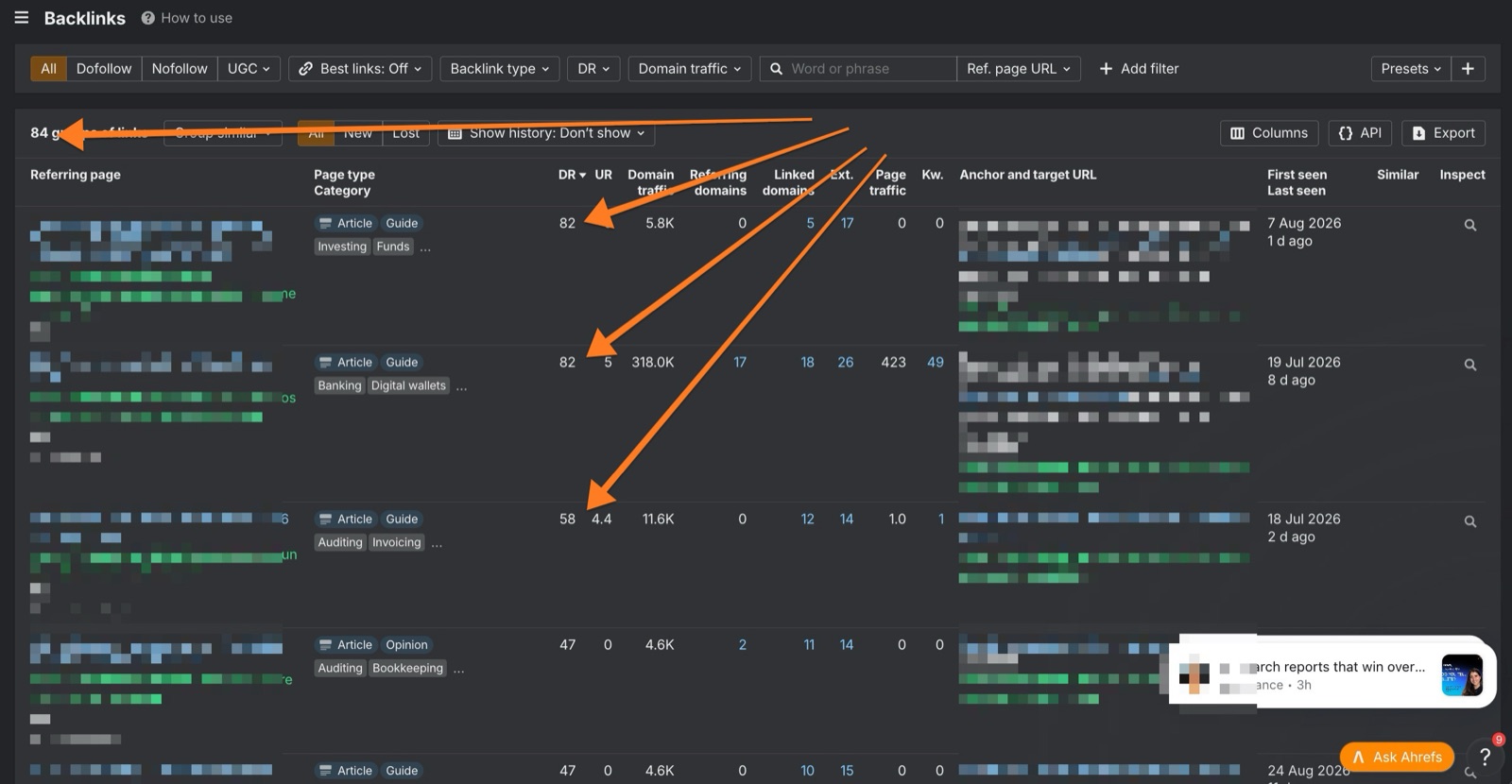
Task: Click the Opinion page type tag
Action: point(406,645)
